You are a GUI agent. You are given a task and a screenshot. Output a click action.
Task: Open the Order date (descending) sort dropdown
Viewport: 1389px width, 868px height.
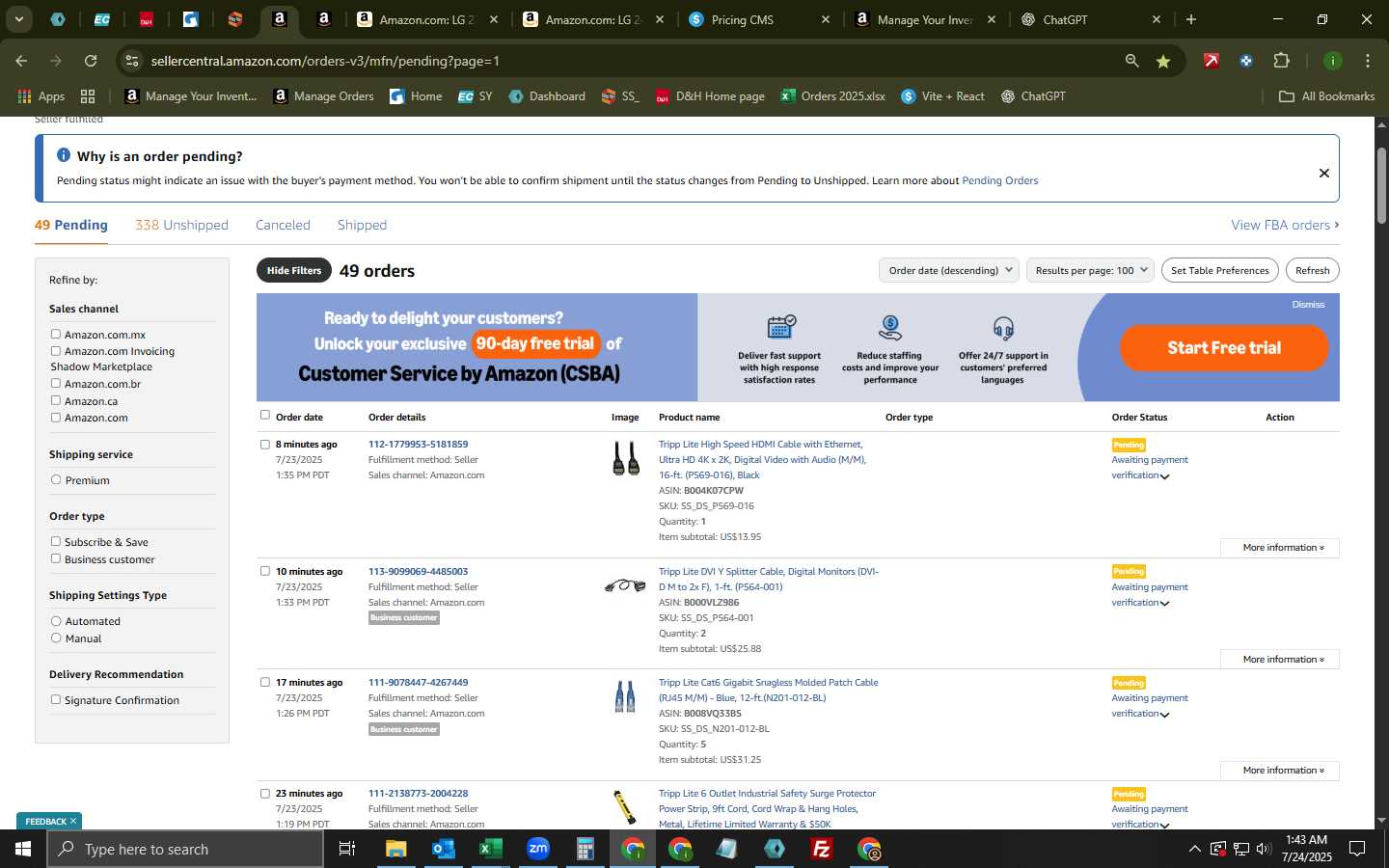pos(949,270)
